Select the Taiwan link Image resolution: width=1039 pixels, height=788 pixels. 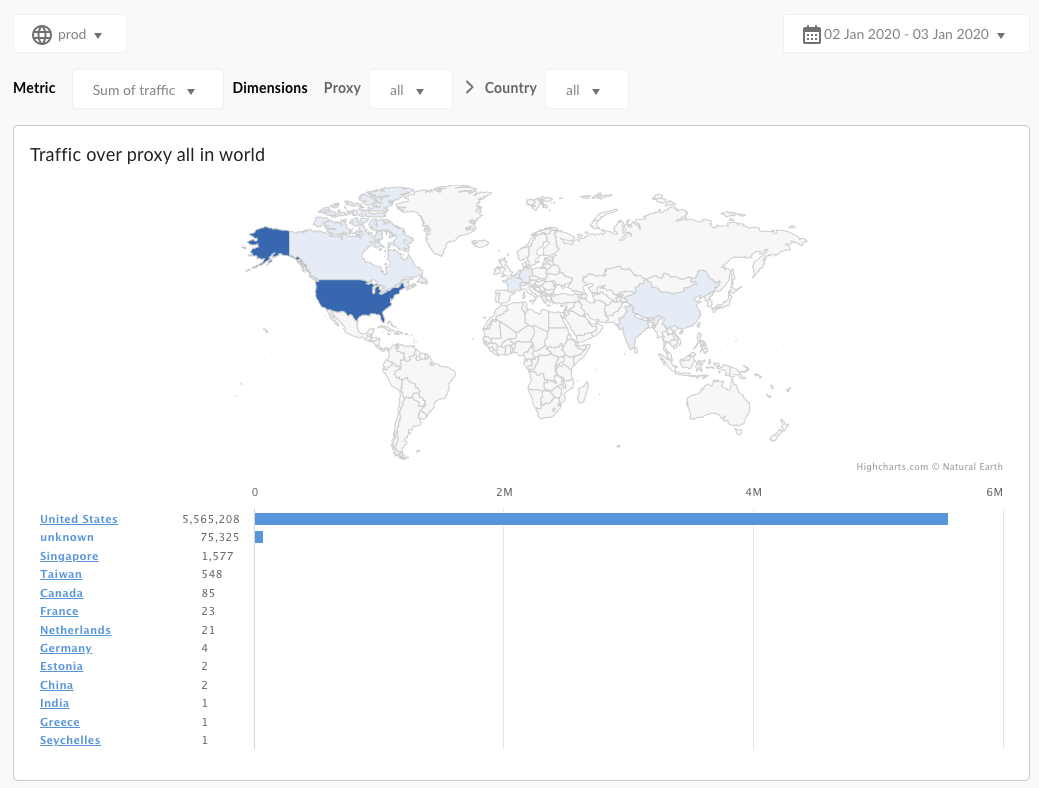click(x=61, y=574)
